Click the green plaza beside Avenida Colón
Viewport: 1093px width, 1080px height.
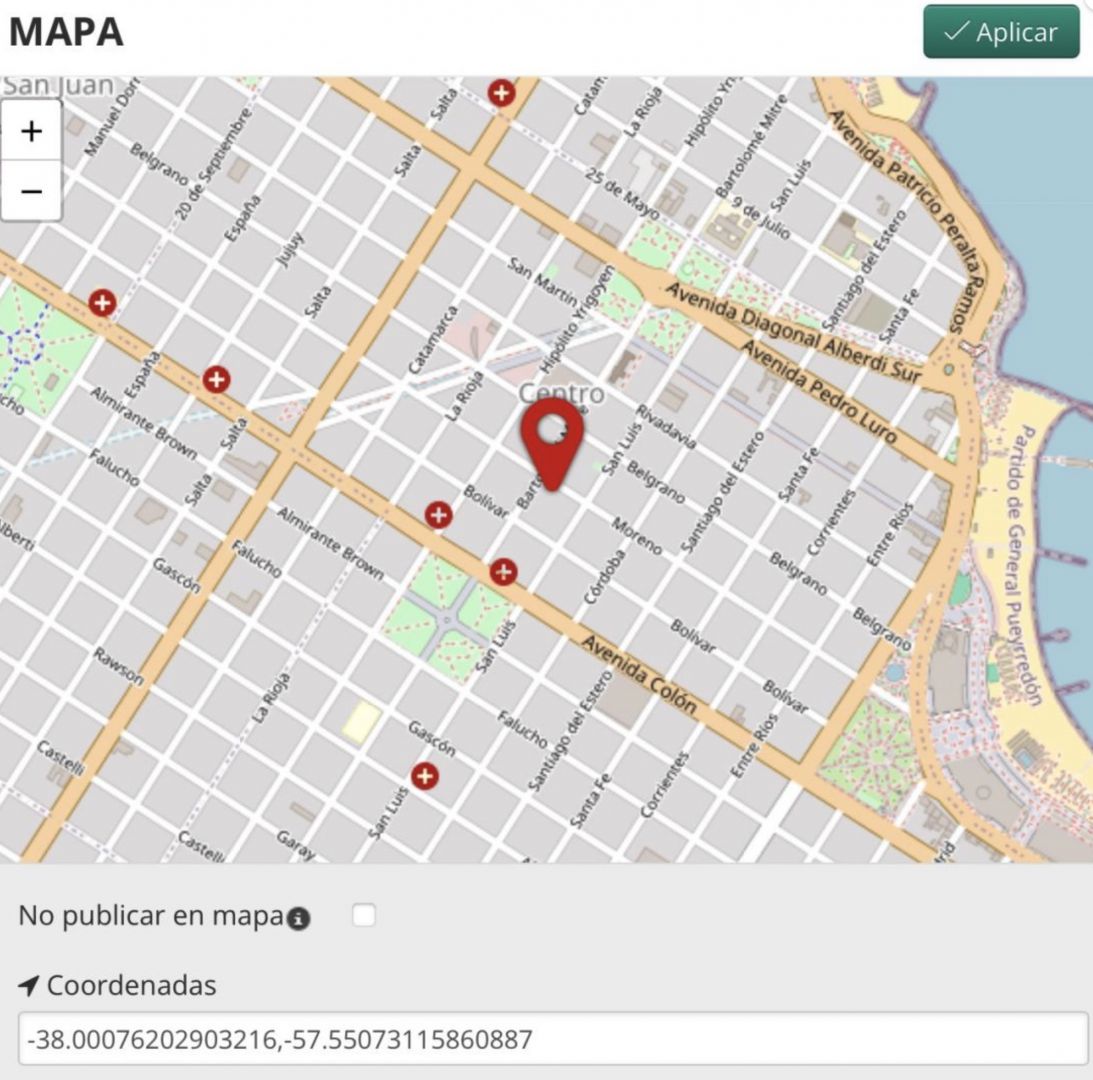pyautogui.click(x=447, y=616)
